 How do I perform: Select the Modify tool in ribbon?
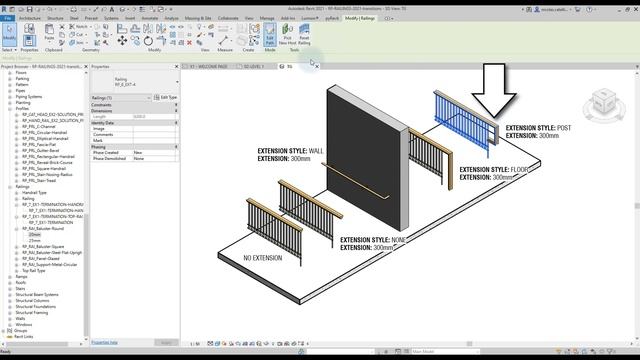point(9,34)
